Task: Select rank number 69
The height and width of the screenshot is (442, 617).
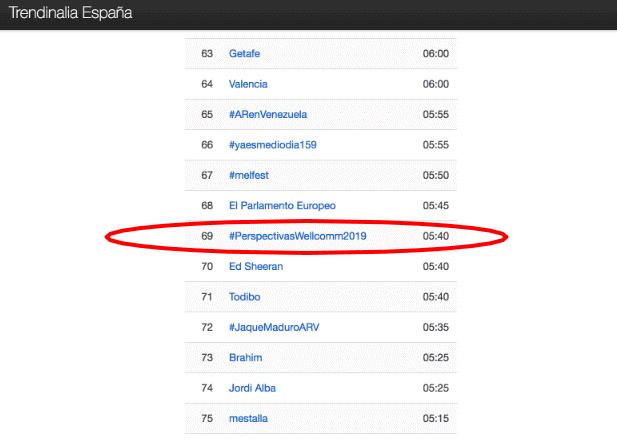Action: [207, 236]
